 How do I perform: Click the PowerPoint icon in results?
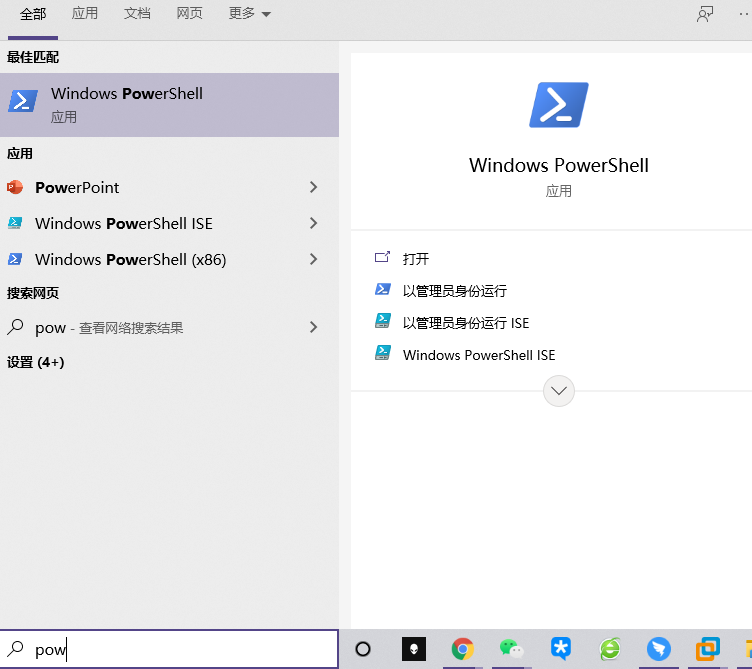coord(15,187)
